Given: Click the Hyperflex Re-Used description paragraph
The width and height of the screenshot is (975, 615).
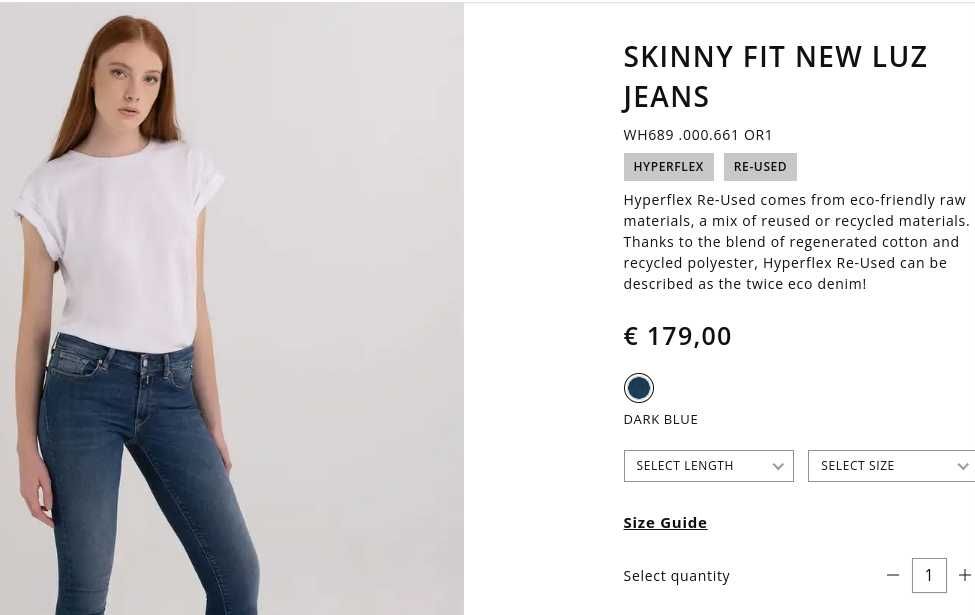Looking at the screenshot, I should click(x=797, y=242).
